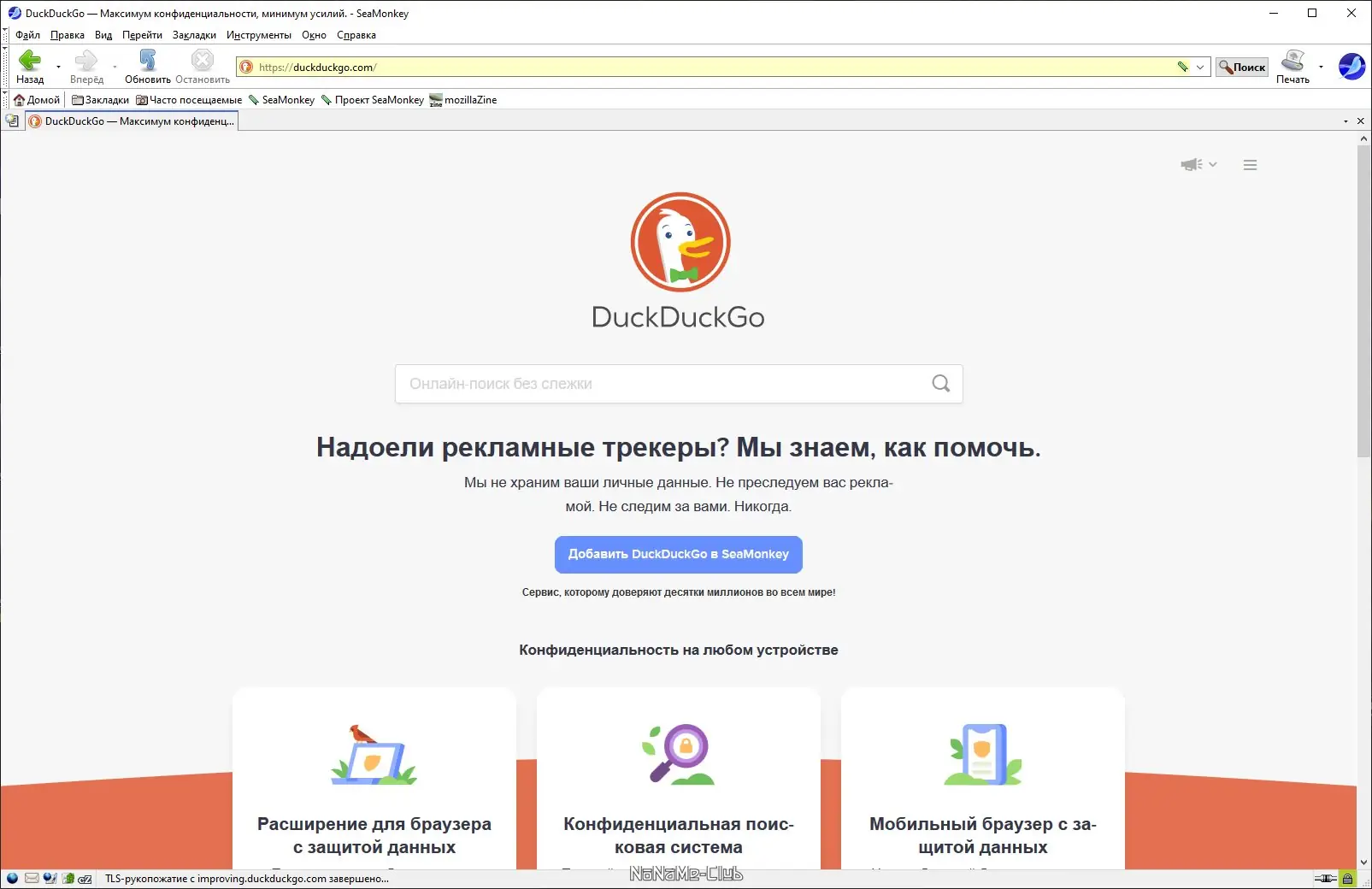Click the Остановить stop-loading button

tap(203, 66)
